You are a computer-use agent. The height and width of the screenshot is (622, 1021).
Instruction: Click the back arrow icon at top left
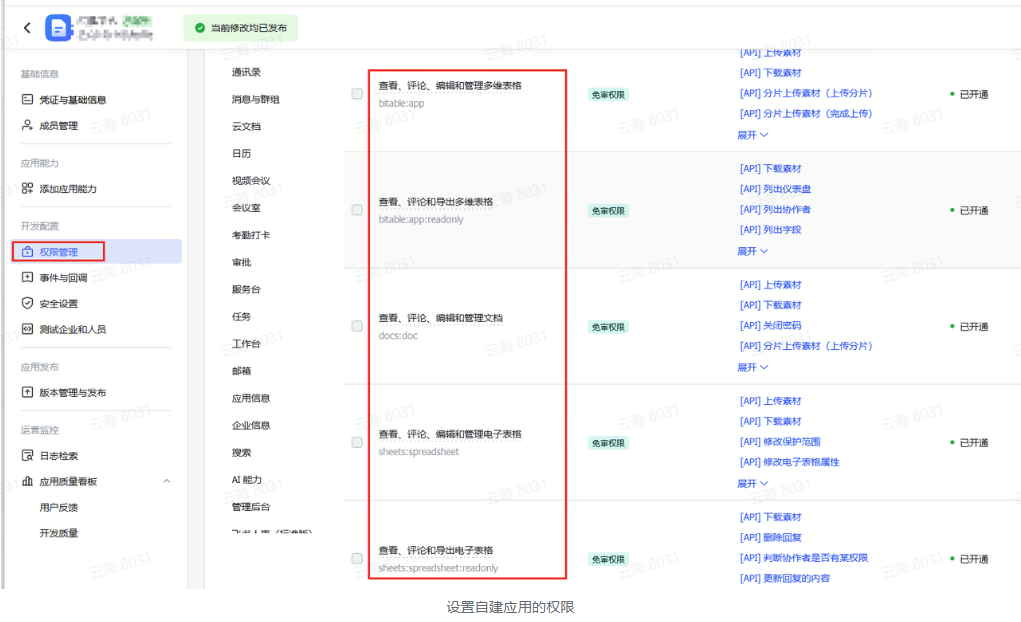(27, 28)
